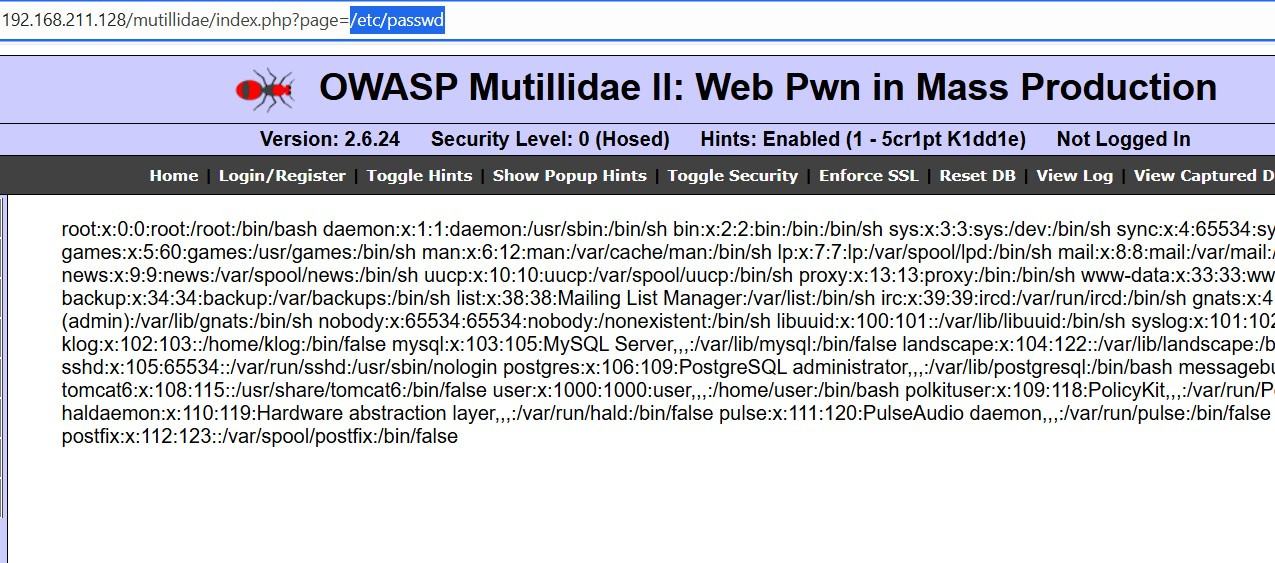Toggle Security level in the menu
This screenshot has width=1275, height=563.
(732, 176)
